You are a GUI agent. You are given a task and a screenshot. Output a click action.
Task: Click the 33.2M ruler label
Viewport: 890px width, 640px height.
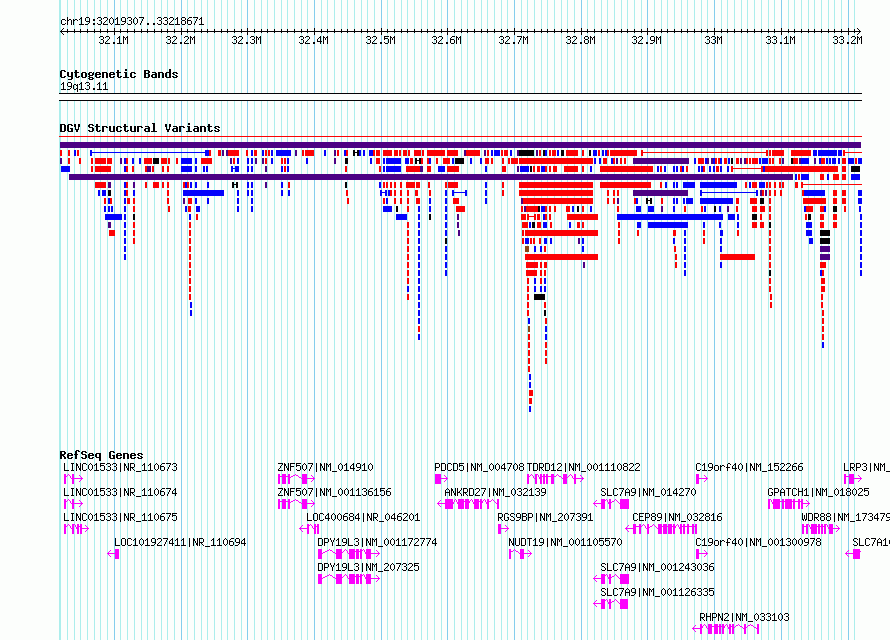pyautogui.click(x=847, y=40)
